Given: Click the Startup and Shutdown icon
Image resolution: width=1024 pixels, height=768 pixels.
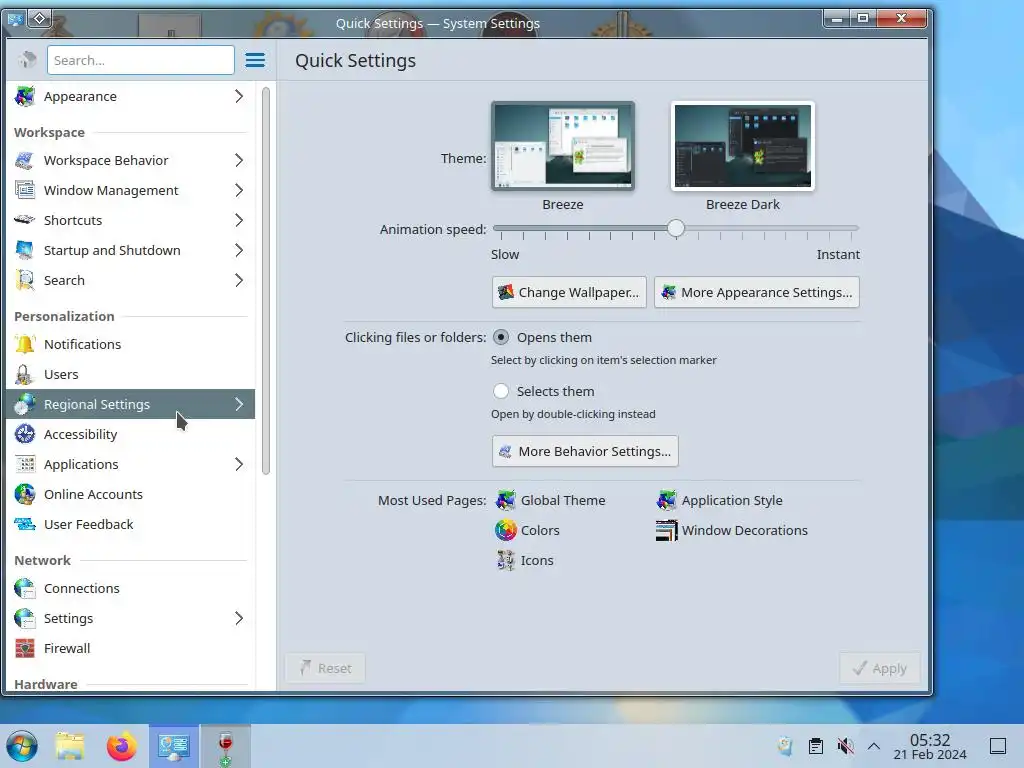Looking at the screenshot, I should point(25,250).
